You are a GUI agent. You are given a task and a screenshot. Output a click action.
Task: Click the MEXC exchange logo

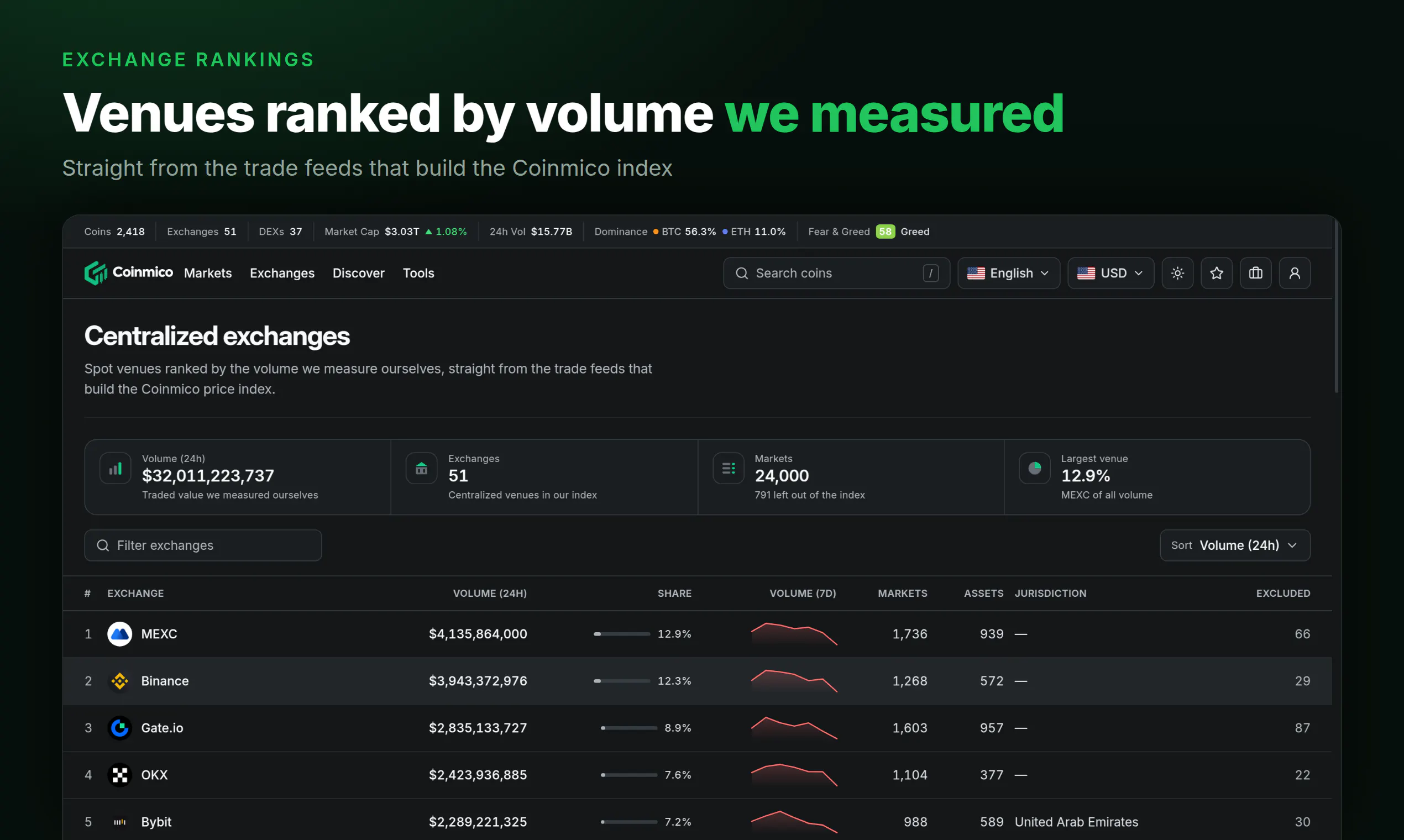119,634
